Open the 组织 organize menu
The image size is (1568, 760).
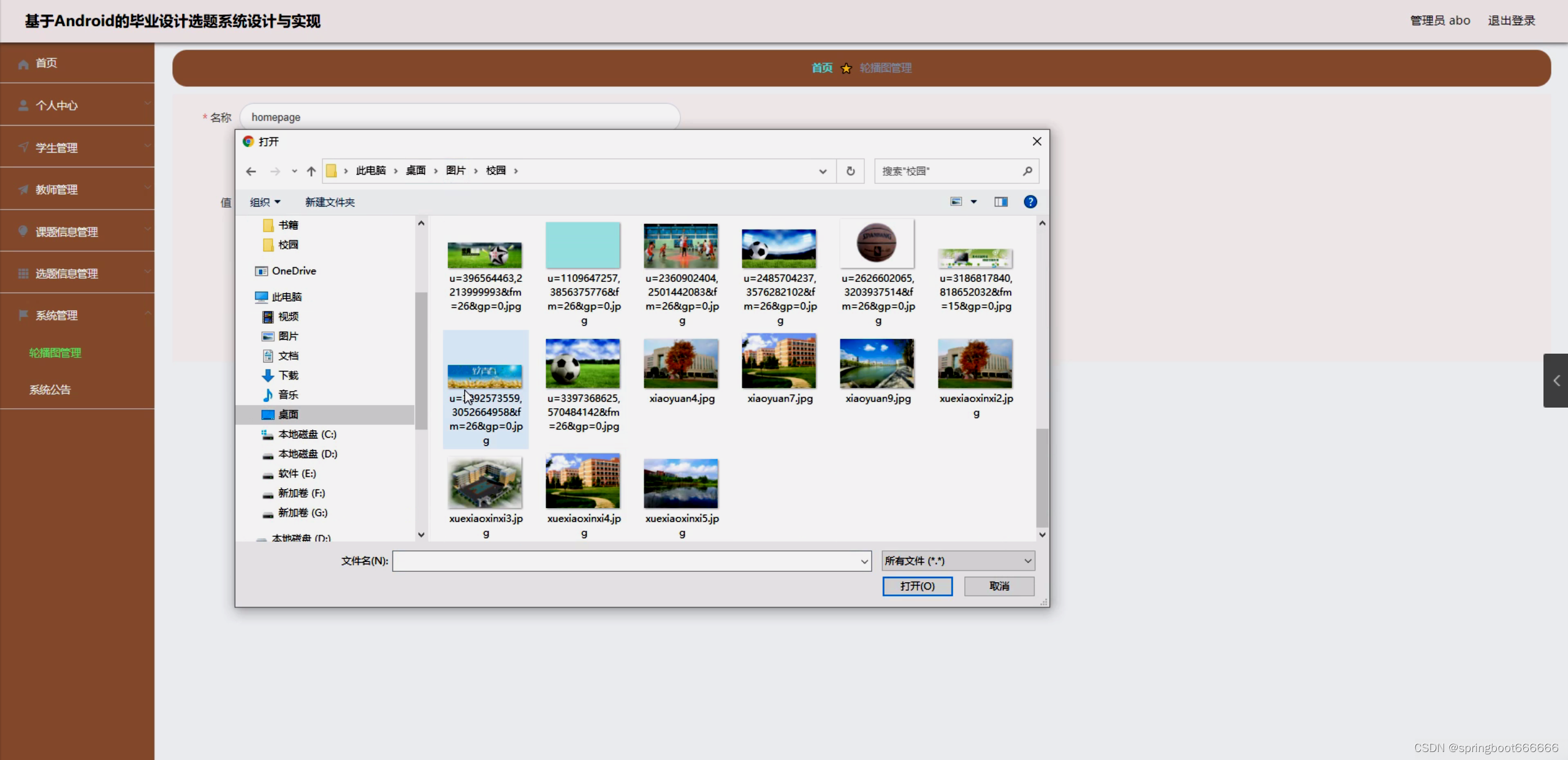coord(265,202)
